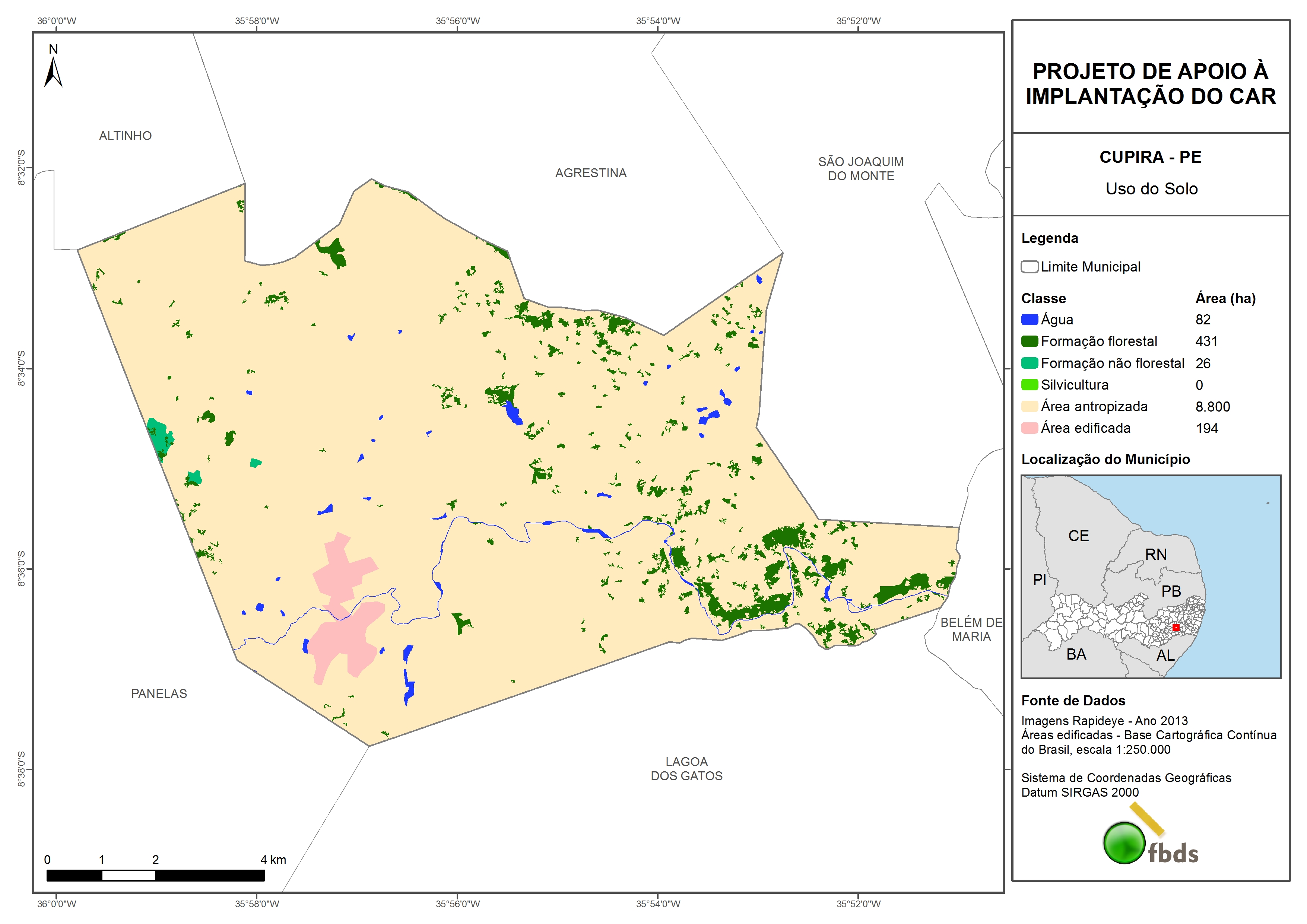Click the Área antropizada beige swatch
Image resolution: width=1307 pixels, height=924 pixels.
coord(1029,406)
